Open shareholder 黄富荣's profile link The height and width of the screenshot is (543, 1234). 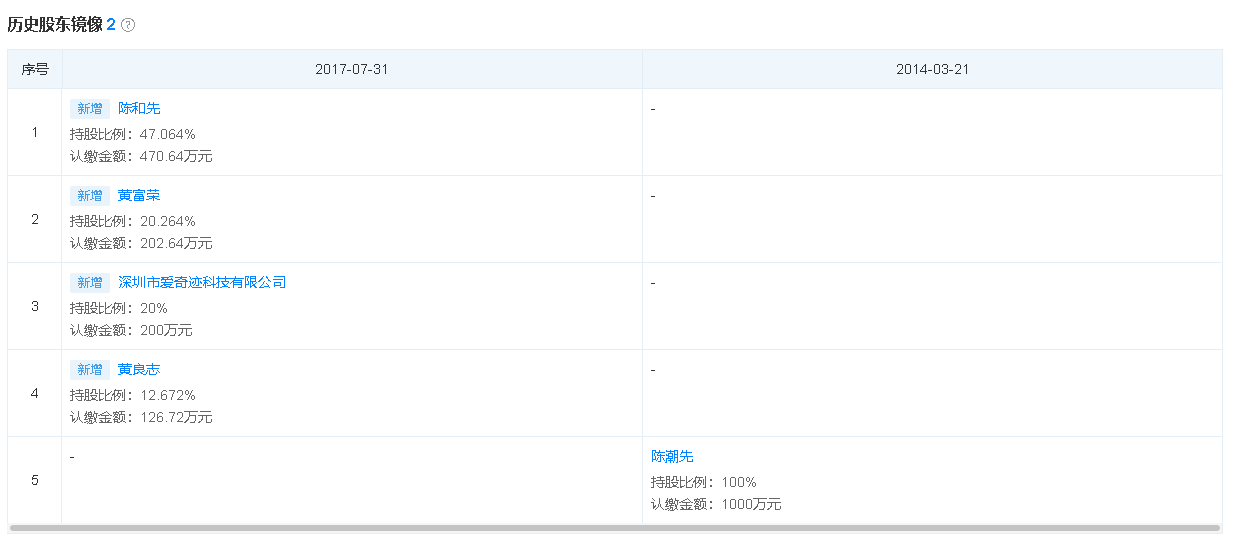click(139, 195)
